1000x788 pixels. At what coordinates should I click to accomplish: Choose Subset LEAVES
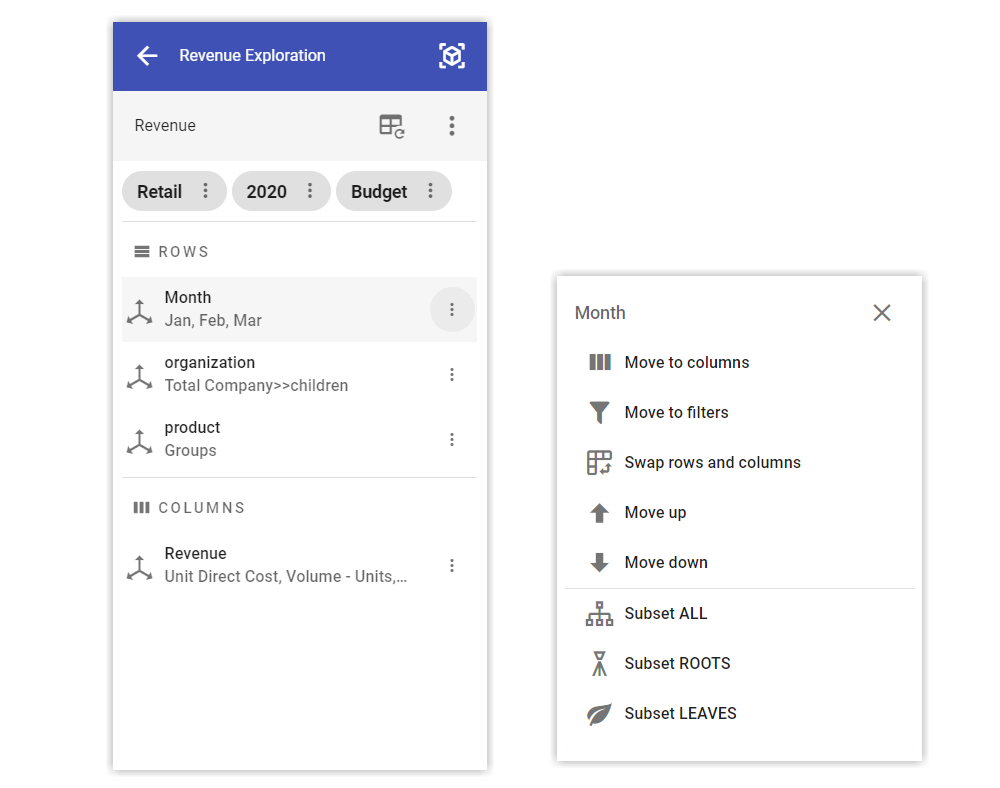pos(739,713)
